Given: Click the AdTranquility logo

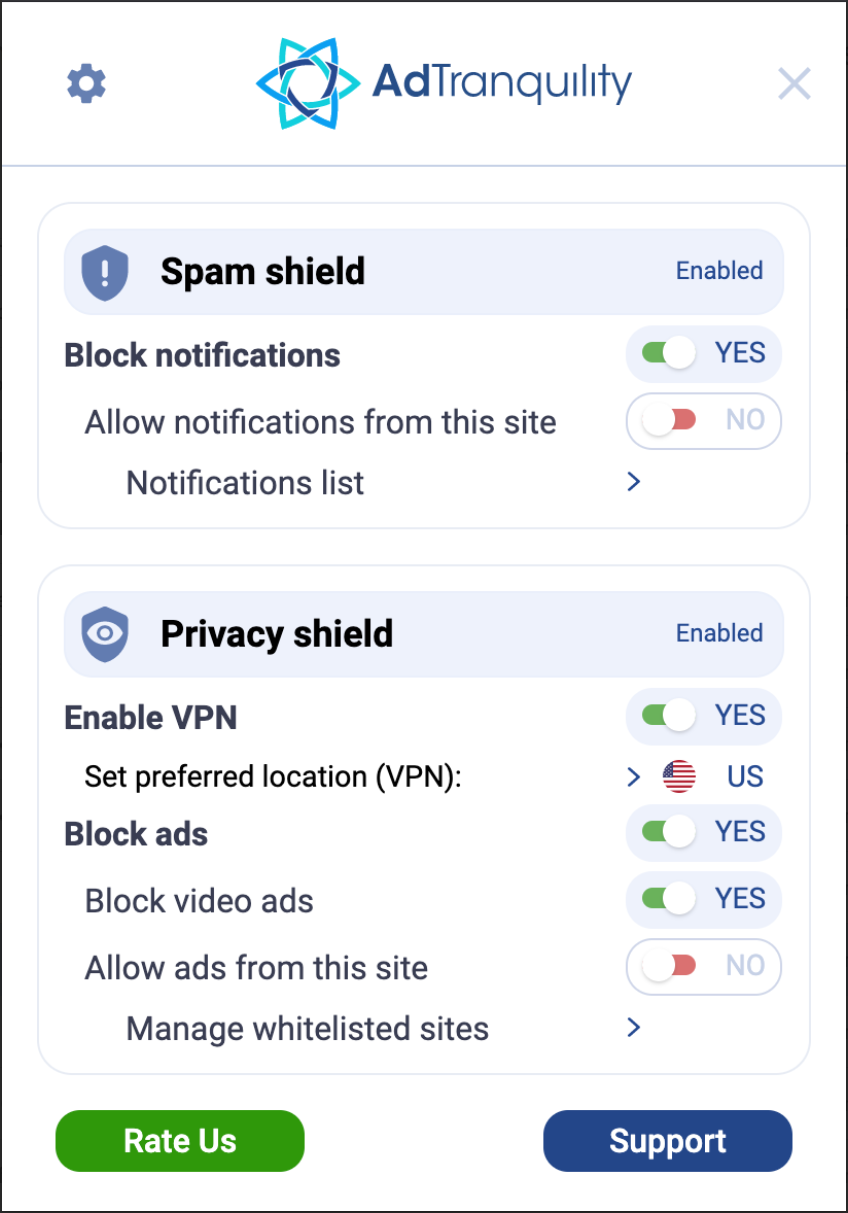Looking at the screenshot, I should click(443, 84).
